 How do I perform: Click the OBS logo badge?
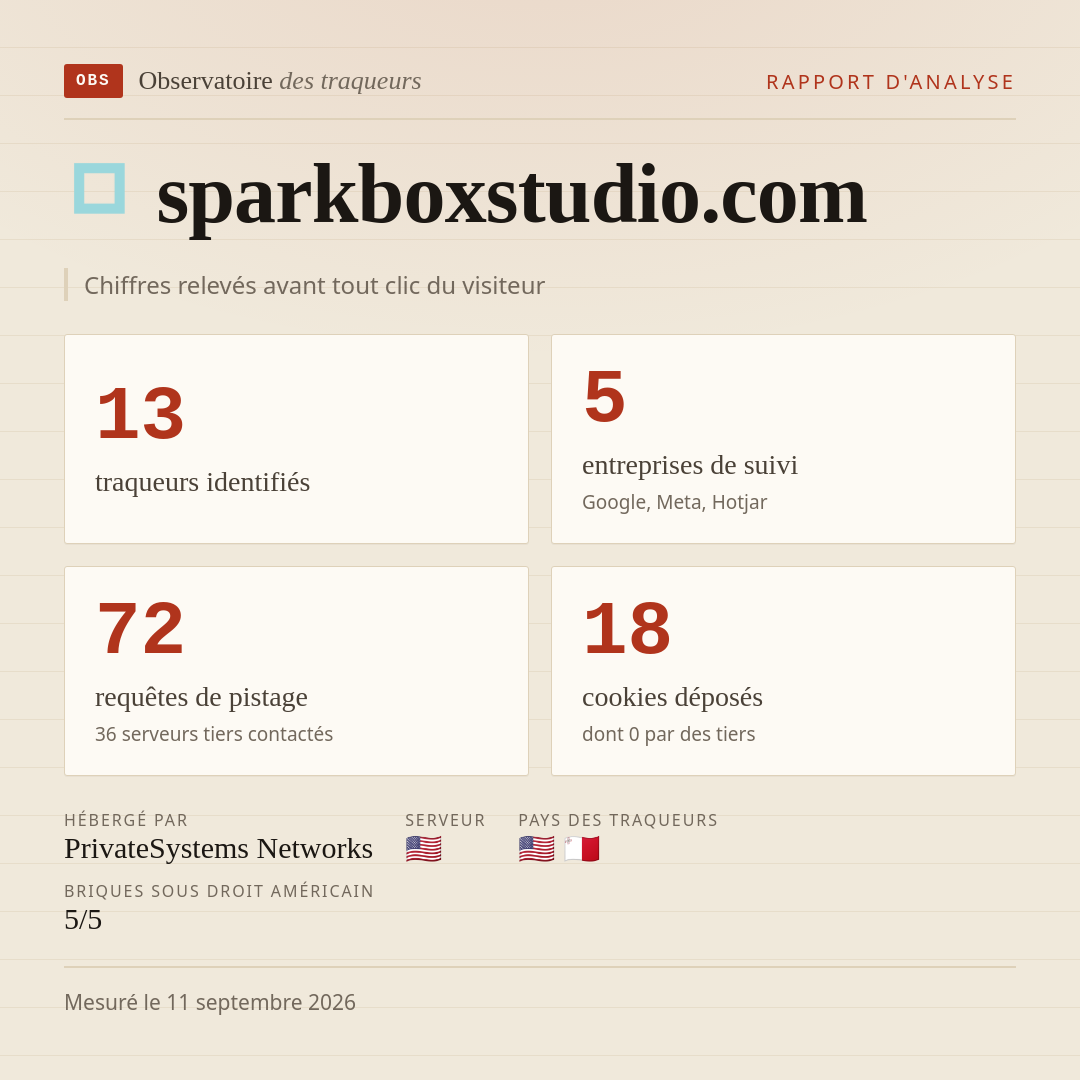(93, 81)
